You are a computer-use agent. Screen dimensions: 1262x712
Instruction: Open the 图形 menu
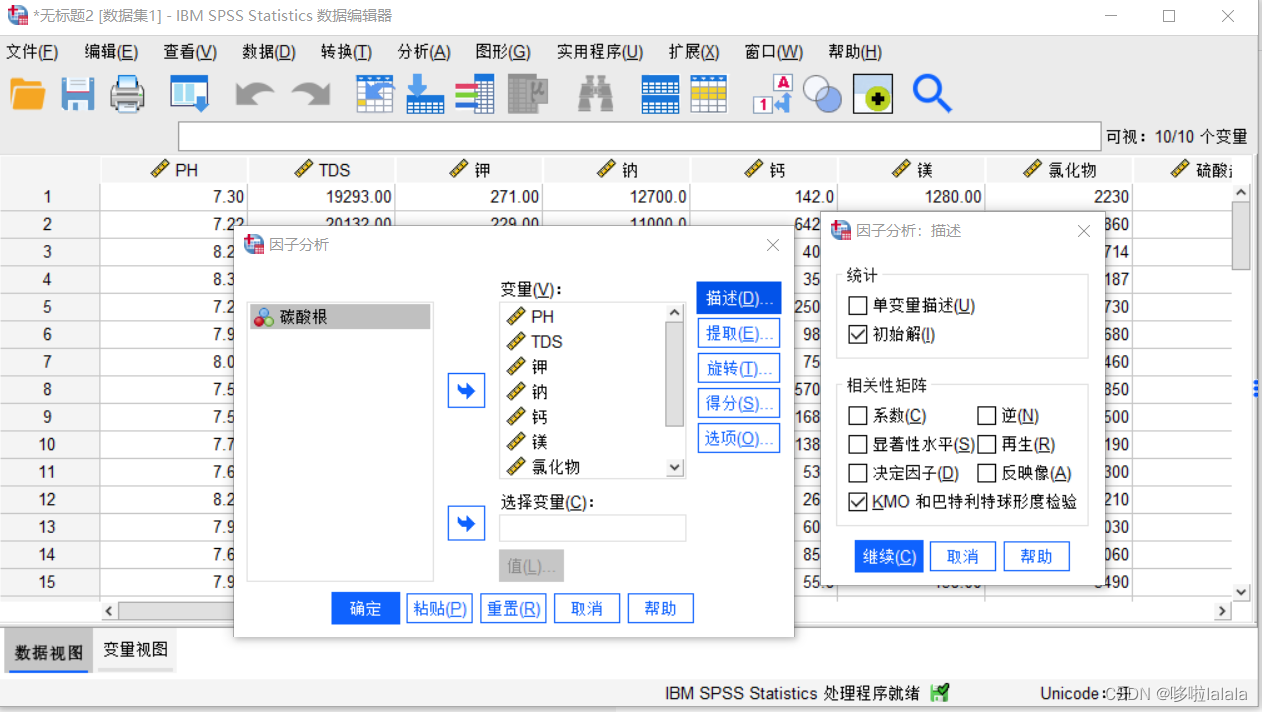click(503, 52)
